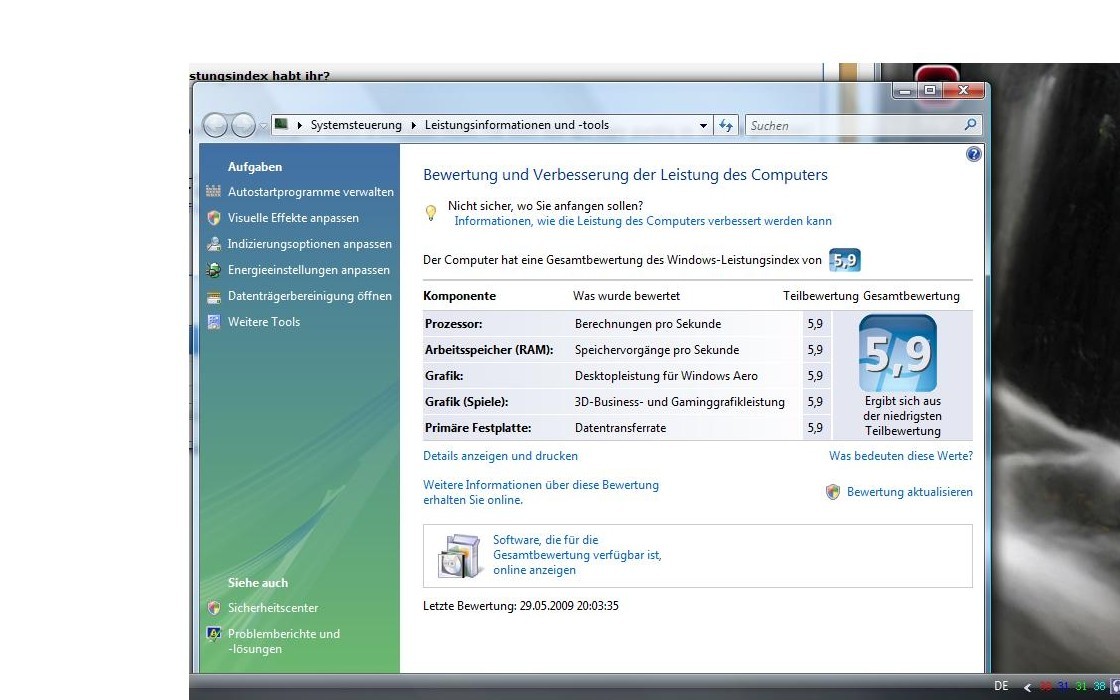
Task: Click the Problemberichte und -lösungen icon
Action: click(x=214, y=634)
